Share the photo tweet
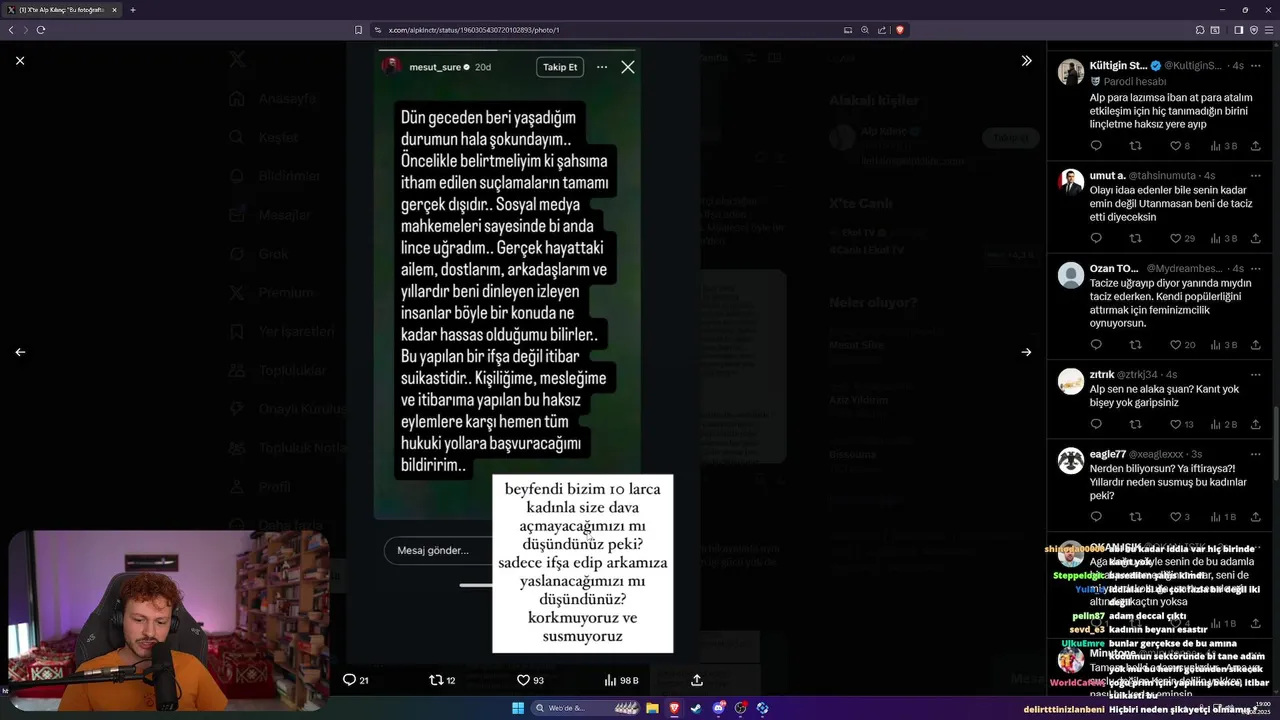 click(697, 680)
